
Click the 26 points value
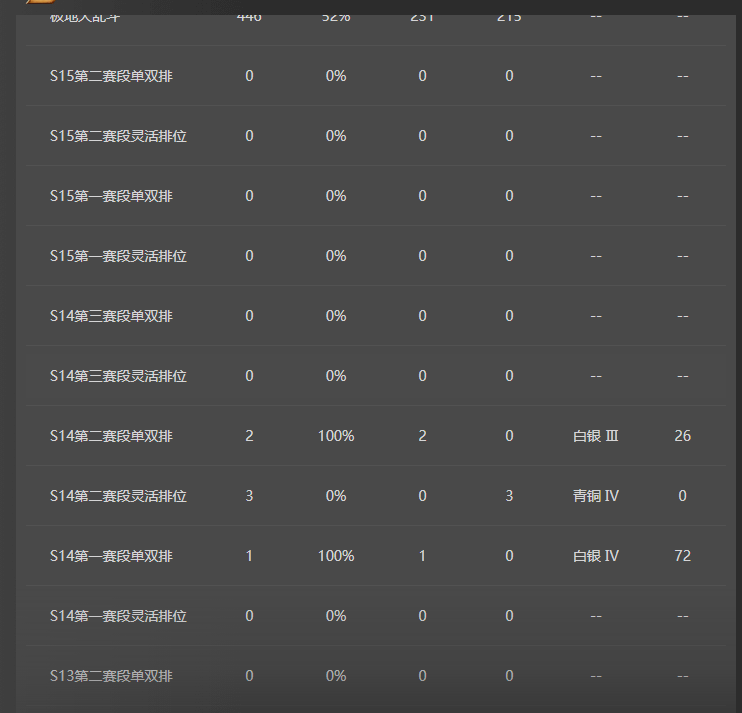click(682, 436)
